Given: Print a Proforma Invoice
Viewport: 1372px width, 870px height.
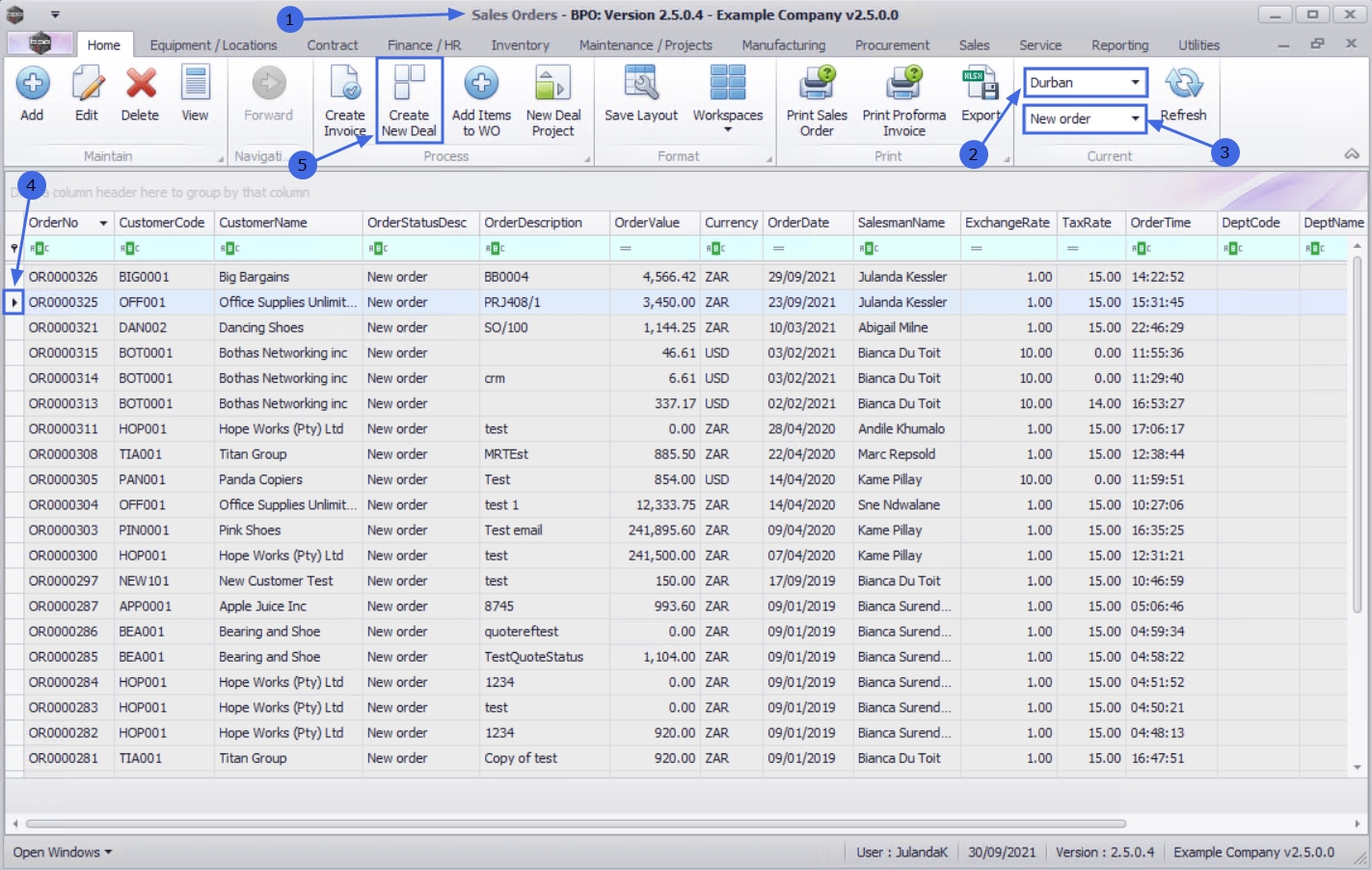Looking at the screenshot, I should point(904,101).
